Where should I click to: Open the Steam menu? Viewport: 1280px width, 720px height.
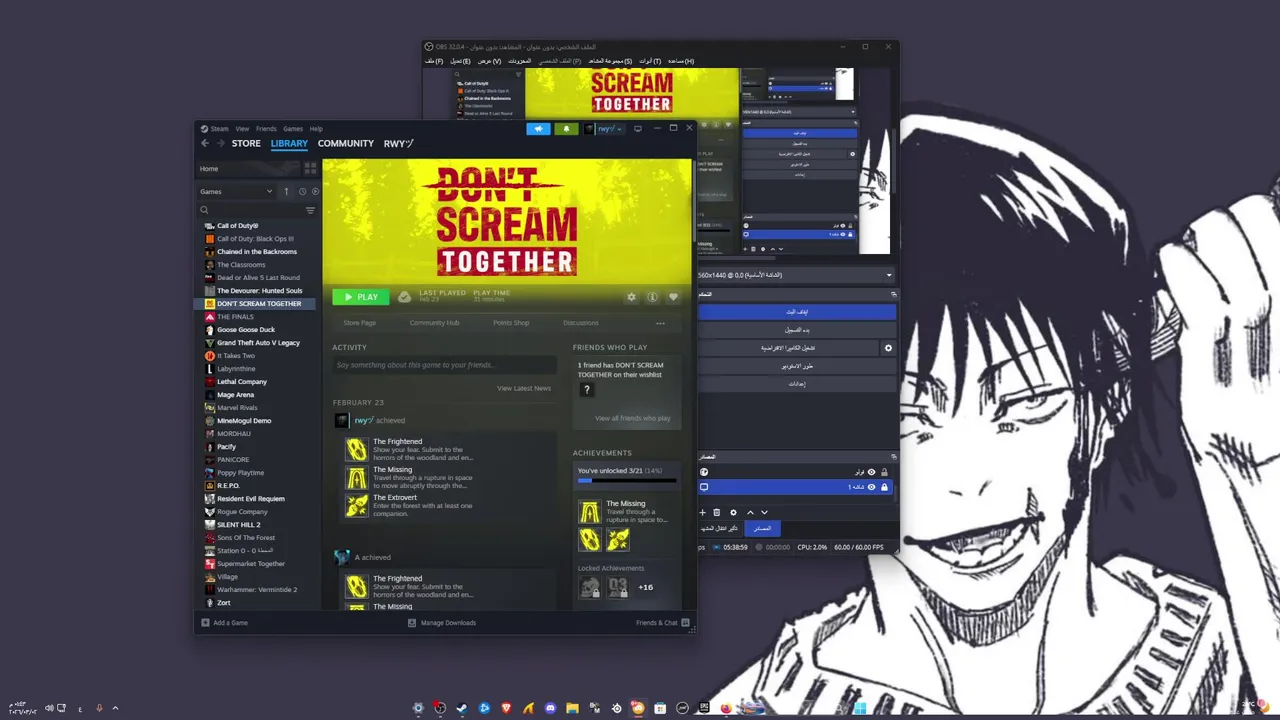(x=219, y=129)
